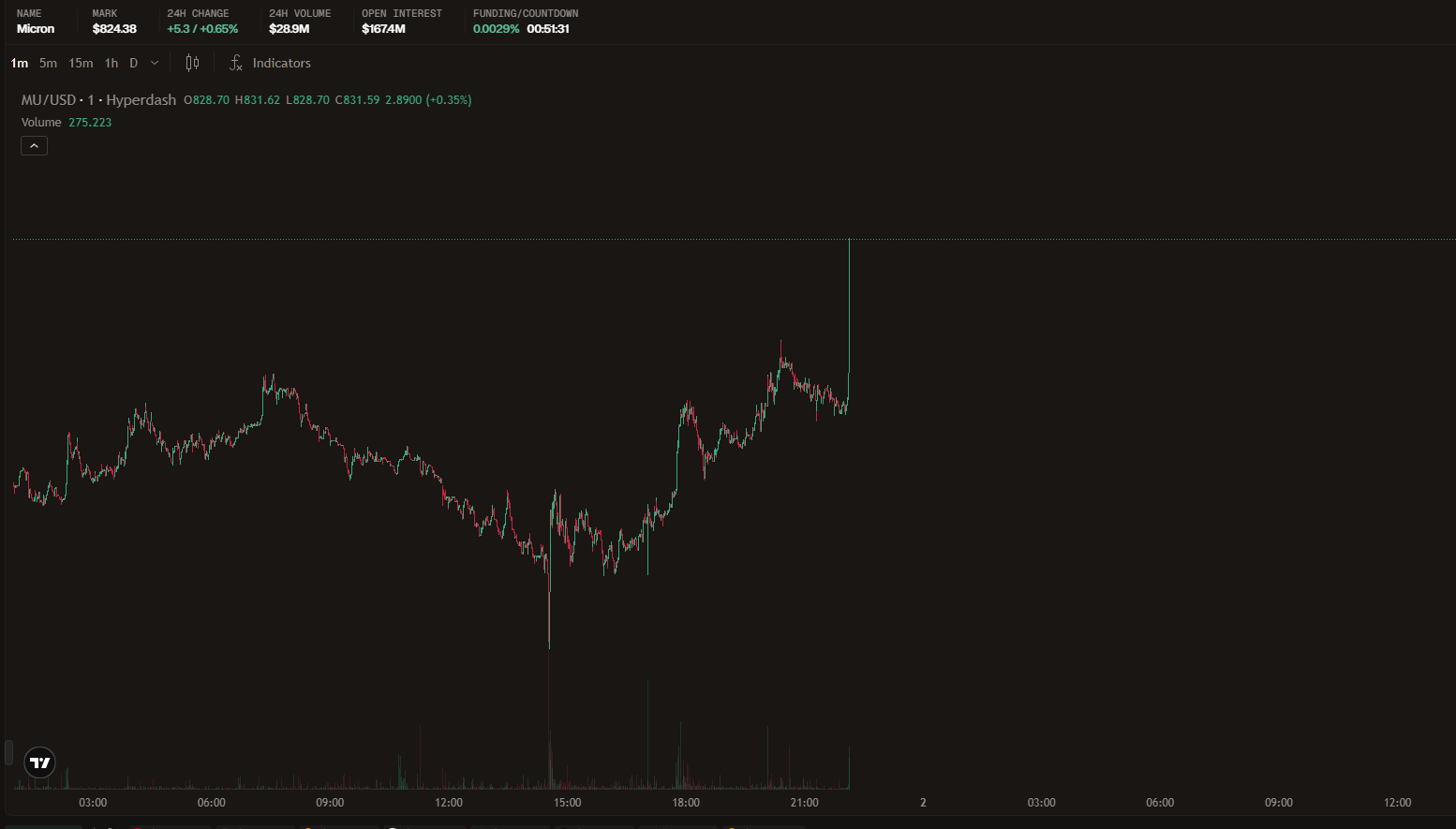Click the funding rate 0.0029%
This screenshot has height=829, width=1456.
point(496,29)
